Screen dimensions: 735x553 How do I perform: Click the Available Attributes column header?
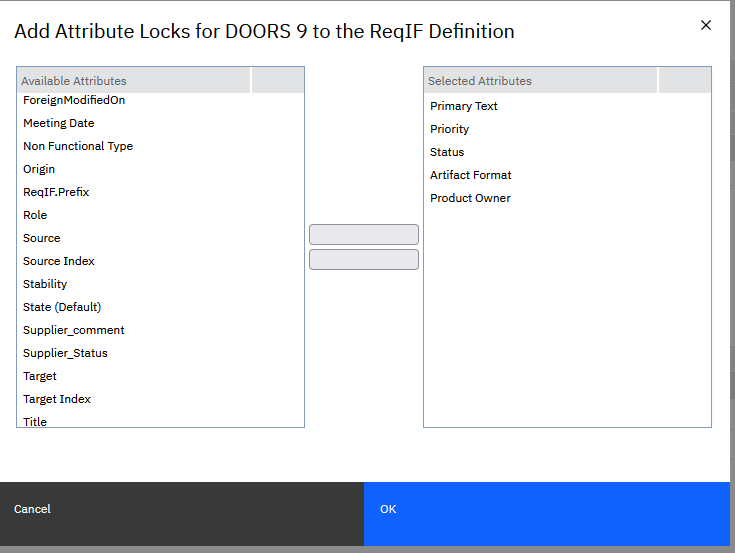click(134, 81)
